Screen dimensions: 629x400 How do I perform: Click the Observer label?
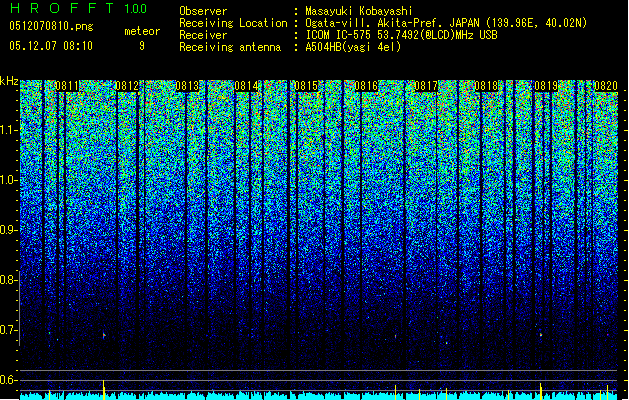pos(203,11)
